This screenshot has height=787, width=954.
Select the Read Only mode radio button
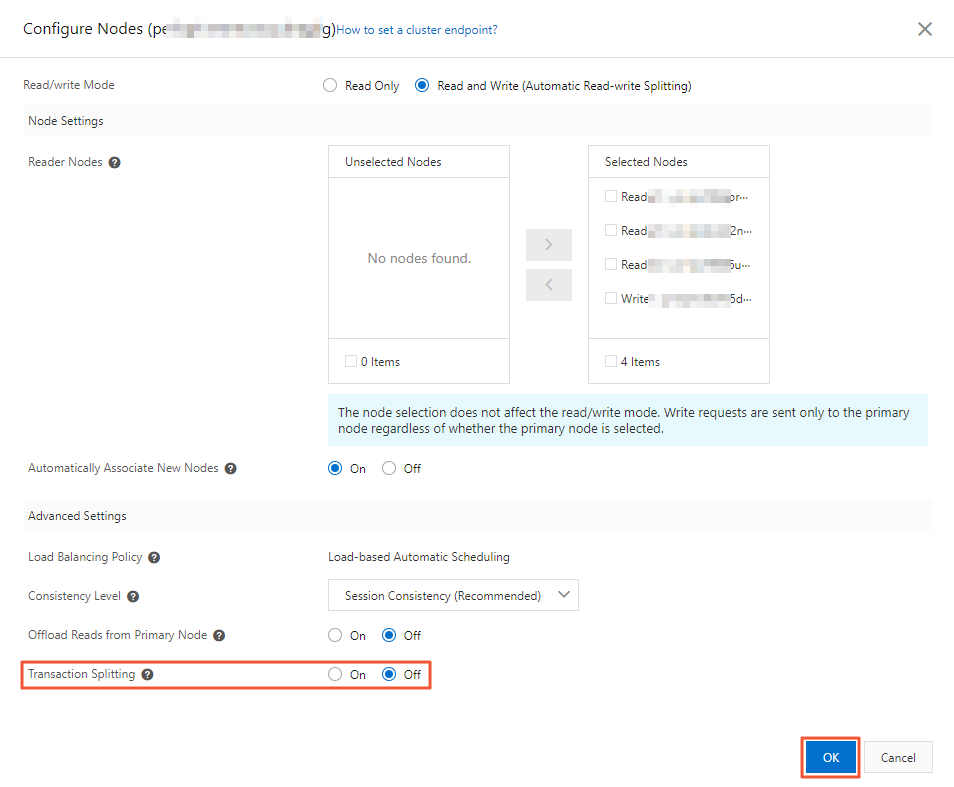(x=330, y=85)
